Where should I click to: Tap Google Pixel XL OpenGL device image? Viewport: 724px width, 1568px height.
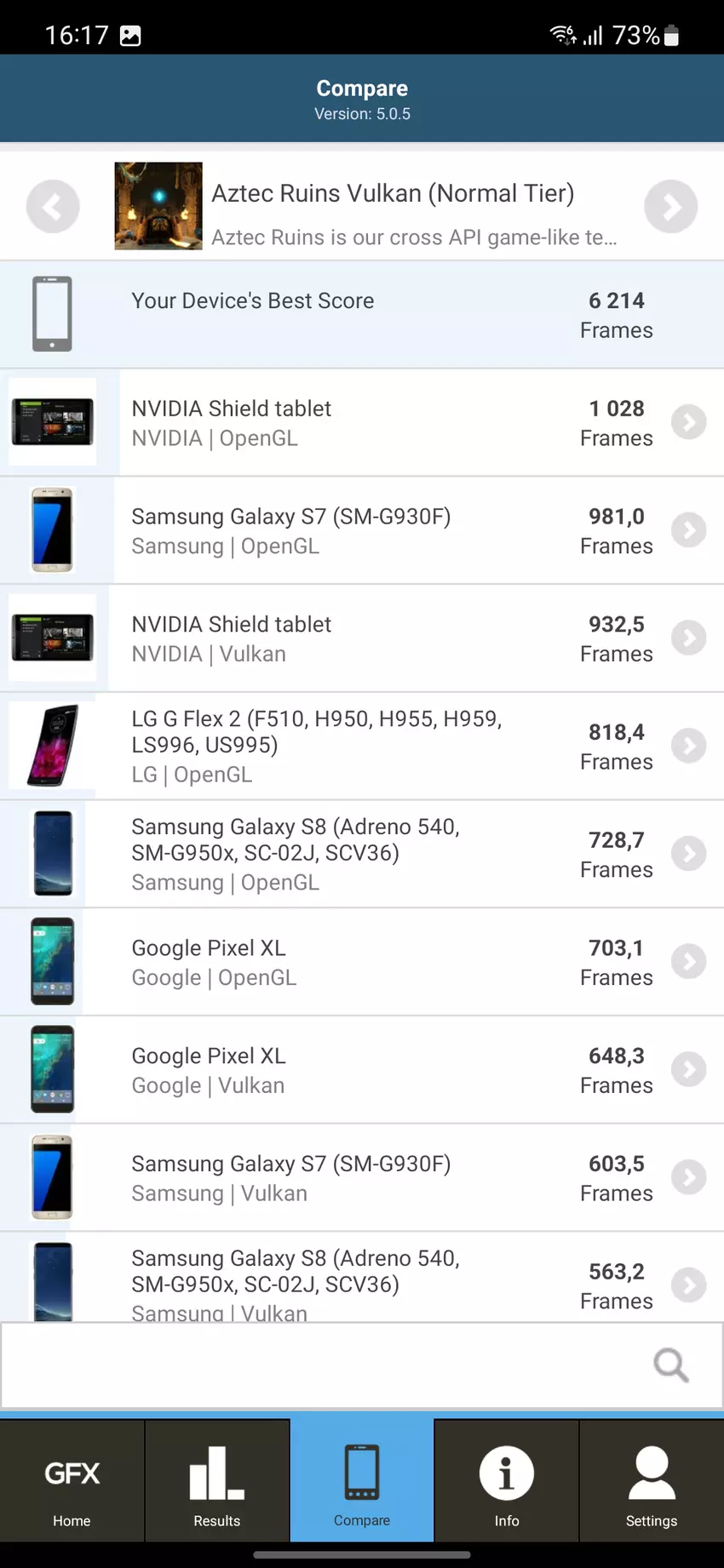click(x=53, y=962)
